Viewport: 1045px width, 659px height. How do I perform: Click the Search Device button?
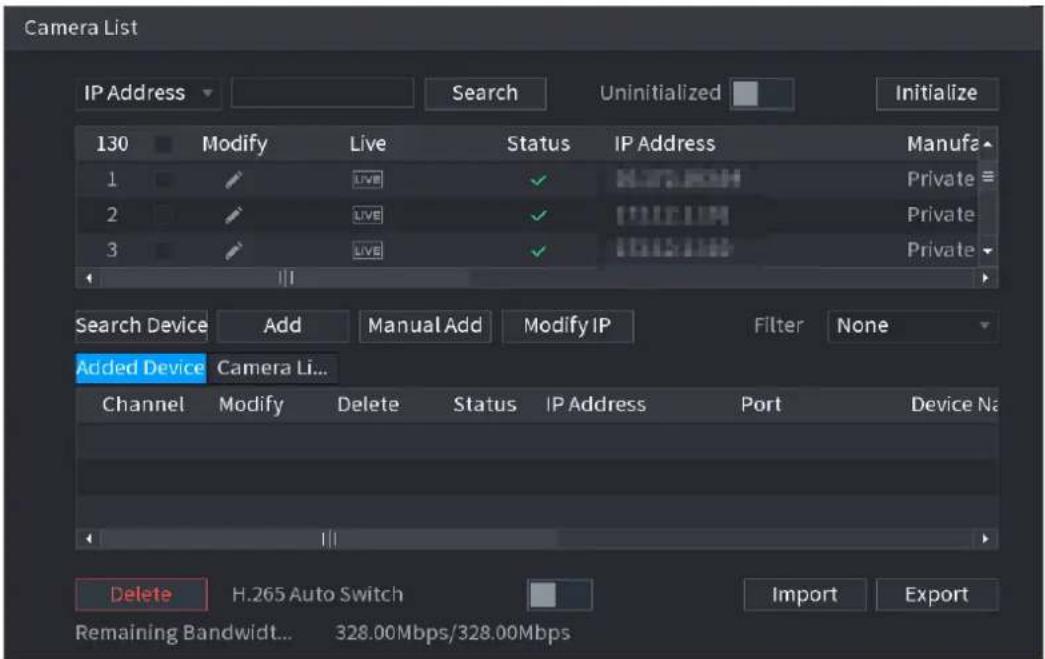[141, 326]
